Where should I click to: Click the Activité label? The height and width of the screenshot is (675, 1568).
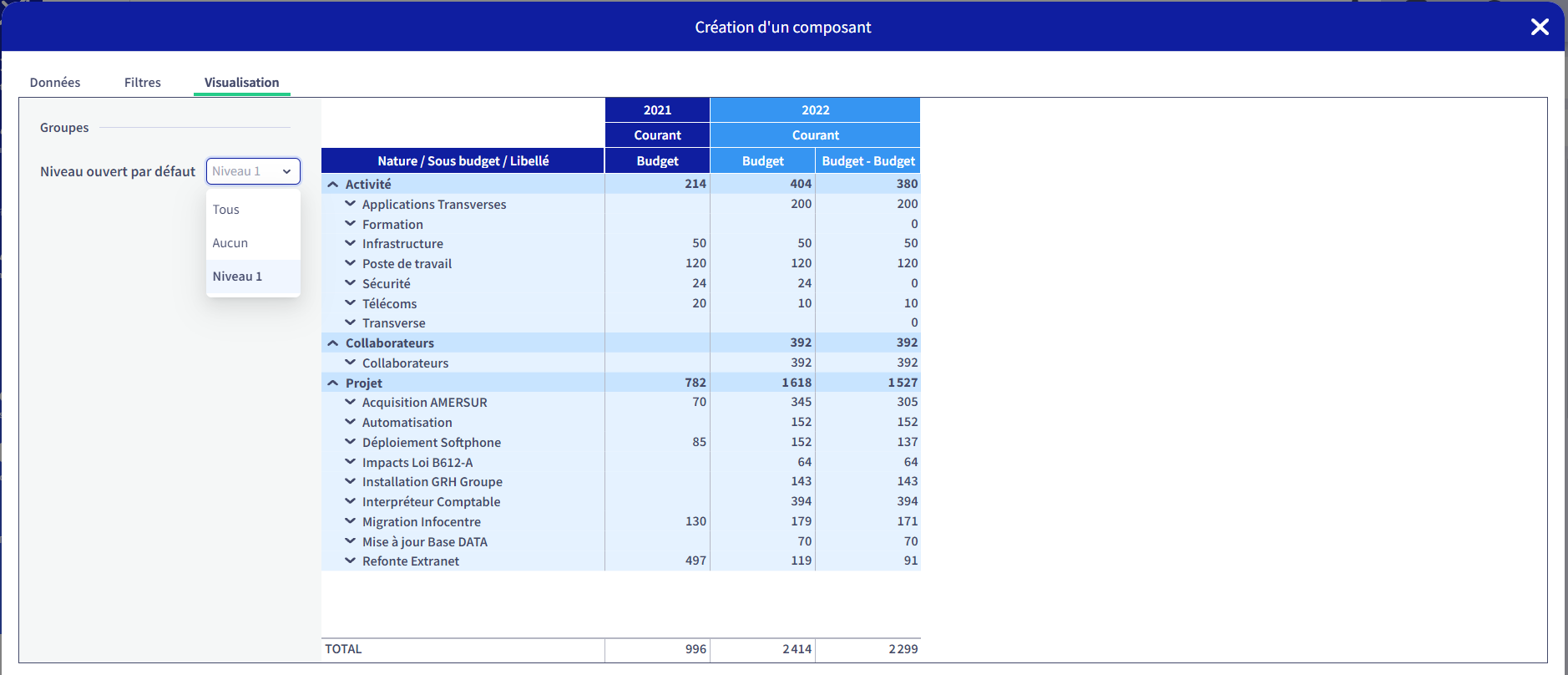pos(368,184)
